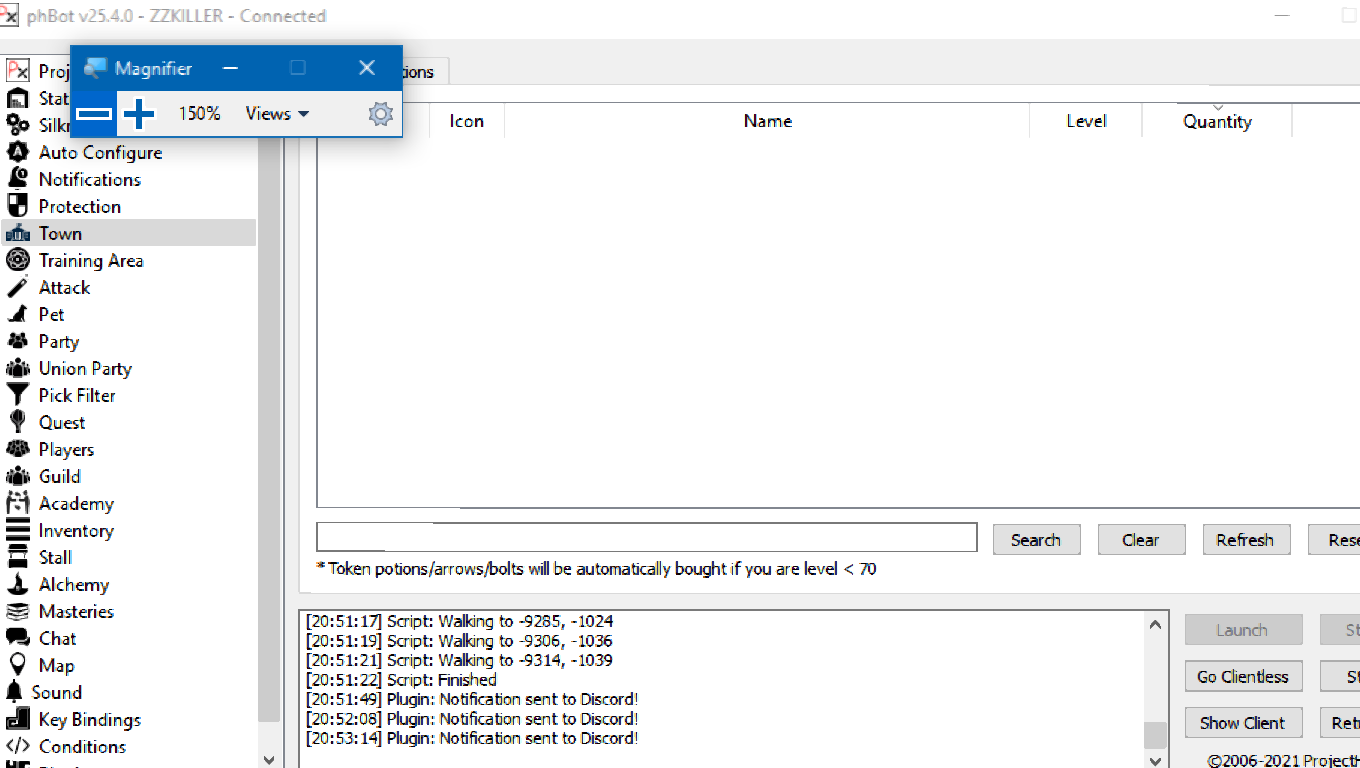
Task: Click the Refresh button
Action: coord(1245,540)
